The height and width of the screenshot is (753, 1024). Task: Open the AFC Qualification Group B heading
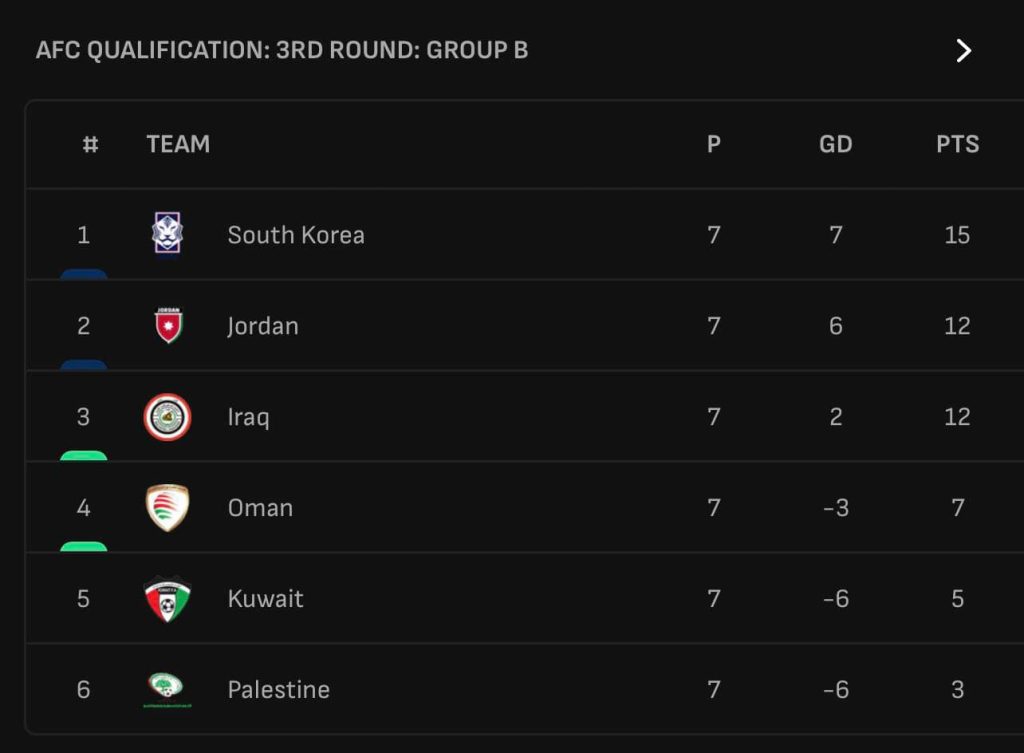(282, 51)
